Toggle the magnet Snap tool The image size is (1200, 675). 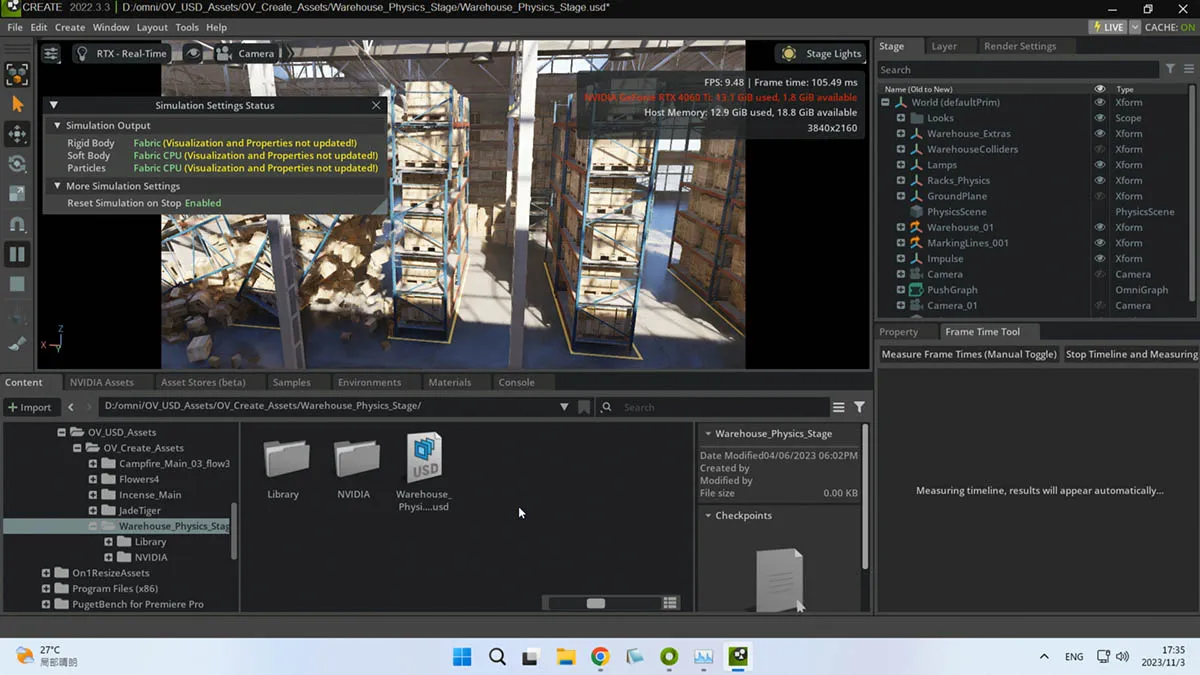tap(17, 225)
